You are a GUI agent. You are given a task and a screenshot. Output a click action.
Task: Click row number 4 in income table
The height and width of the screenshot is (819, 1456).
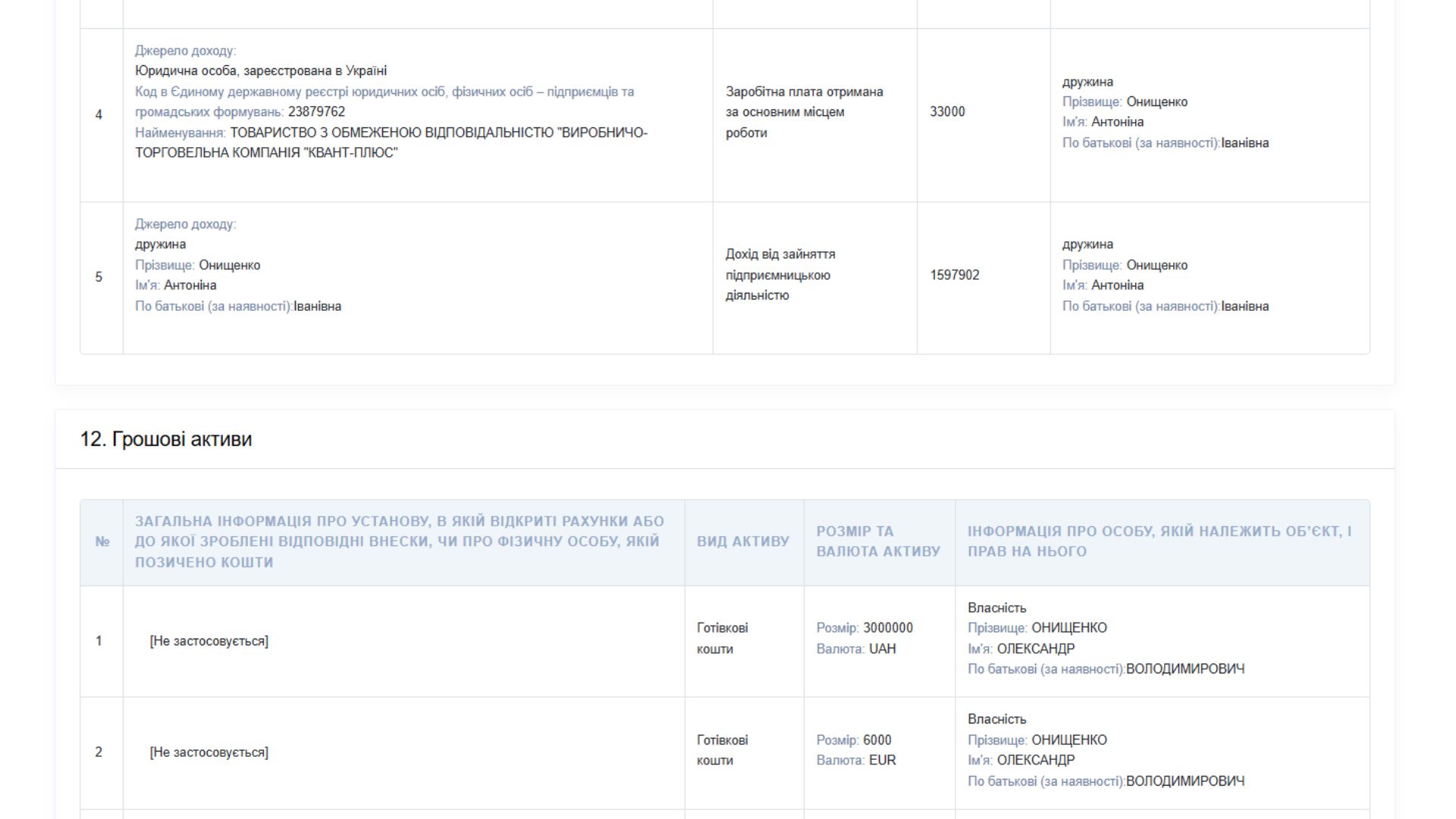[x=99, y=115]
